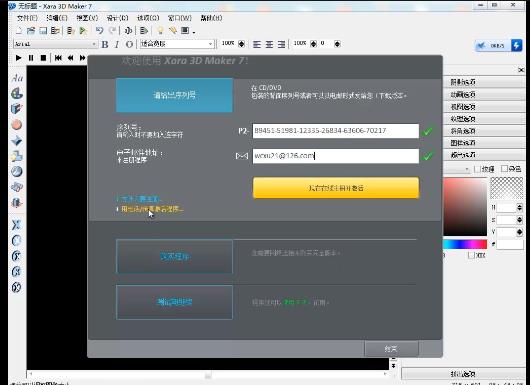Image resolution: width=530 pixels, height=385 pixels.
Task: Click the light bulb lighting icon
Action: [x=160, y=31]
